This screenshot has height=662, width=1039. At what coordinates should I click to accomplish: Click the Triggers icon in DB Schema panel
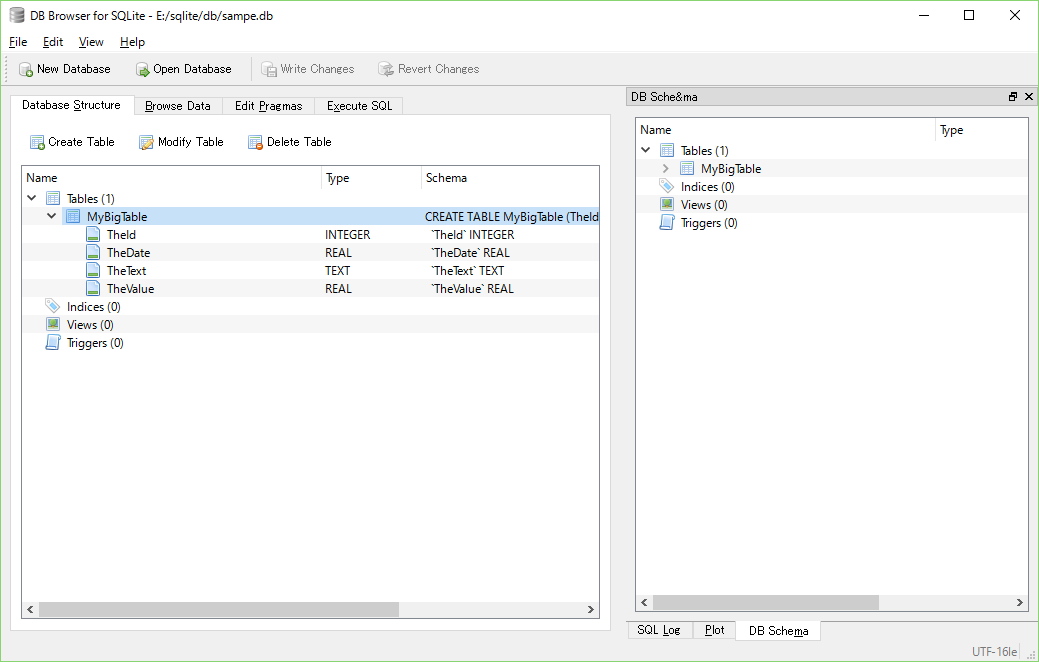[x=666, y=222]
